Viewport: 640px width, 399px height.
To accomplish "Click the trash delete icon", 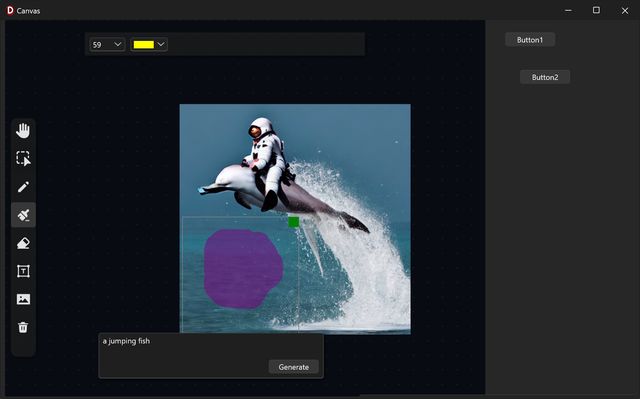I will pos(23,327).
